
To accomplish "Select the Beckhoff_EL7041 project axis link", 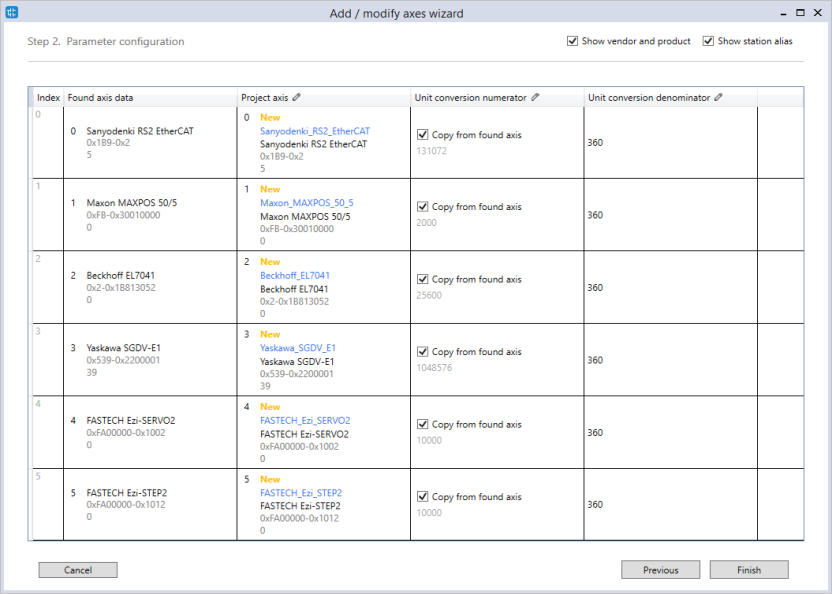I will (x=294, y=275).
